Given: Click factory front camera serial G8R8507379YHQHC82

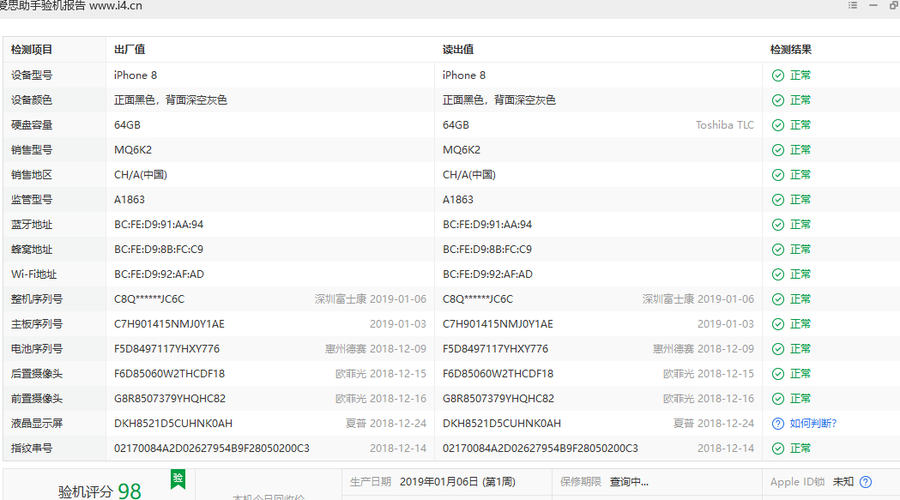Looking at the screenshot, I should pos(169,399).
